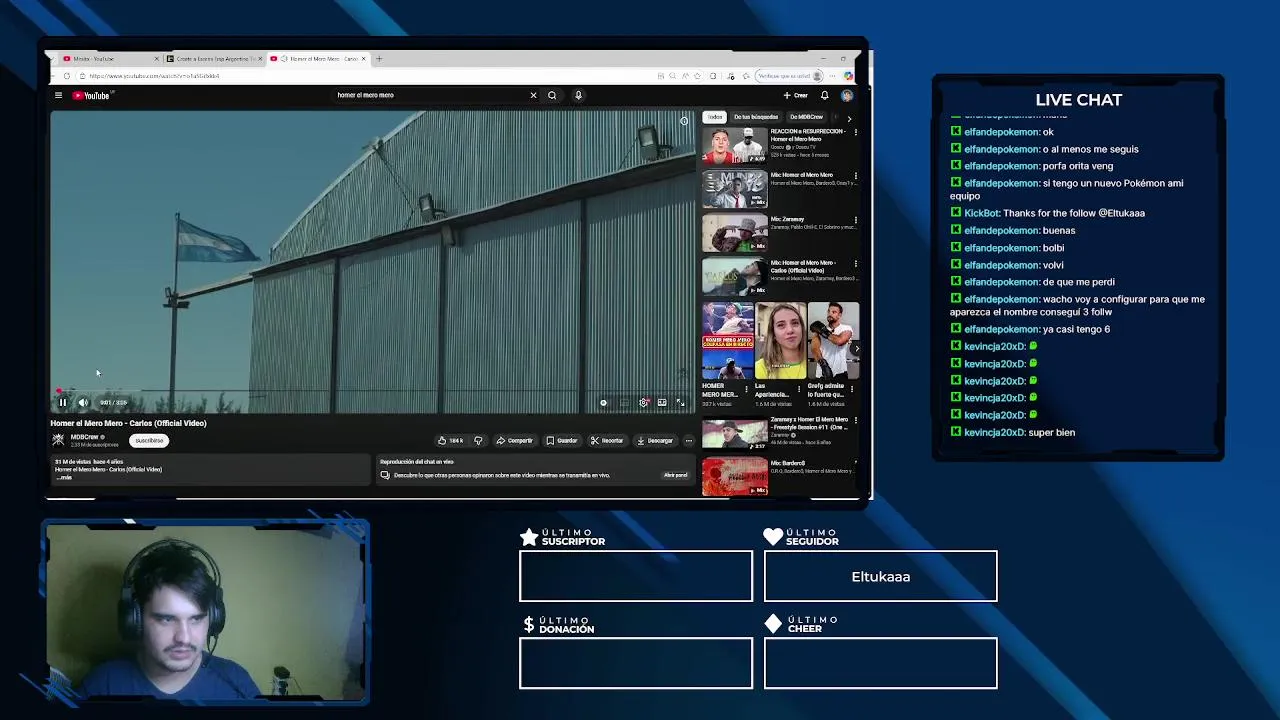Image resolution: width=1280 pixels, height=720 pixels.
Task: Open the browser profile button 'Verificar que es usted'
Action: (791, 76)
